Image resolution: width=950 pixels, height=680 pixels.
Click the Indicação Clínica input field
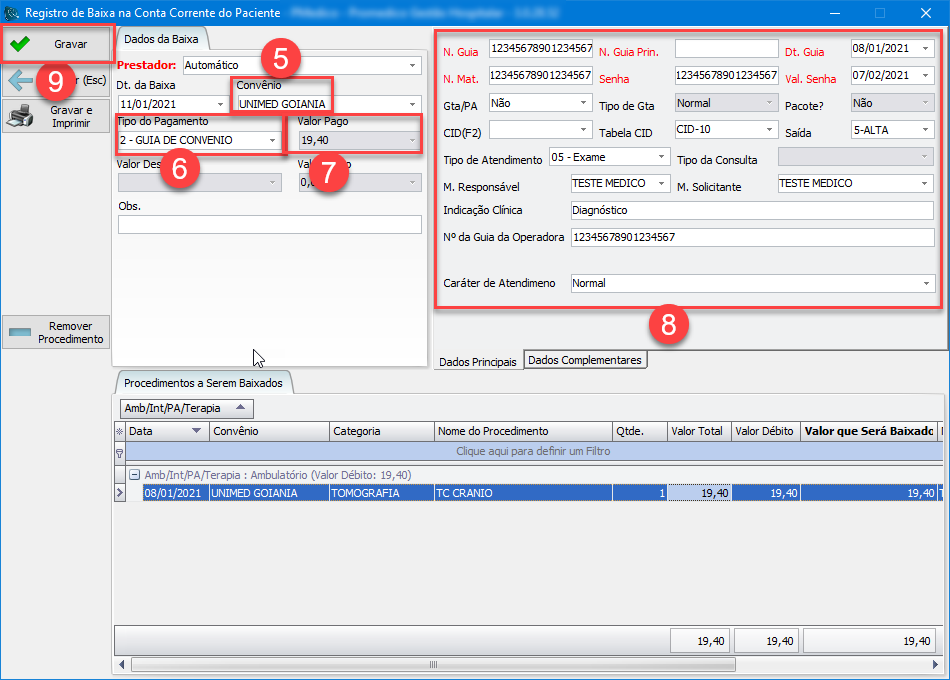click(751, 210)
